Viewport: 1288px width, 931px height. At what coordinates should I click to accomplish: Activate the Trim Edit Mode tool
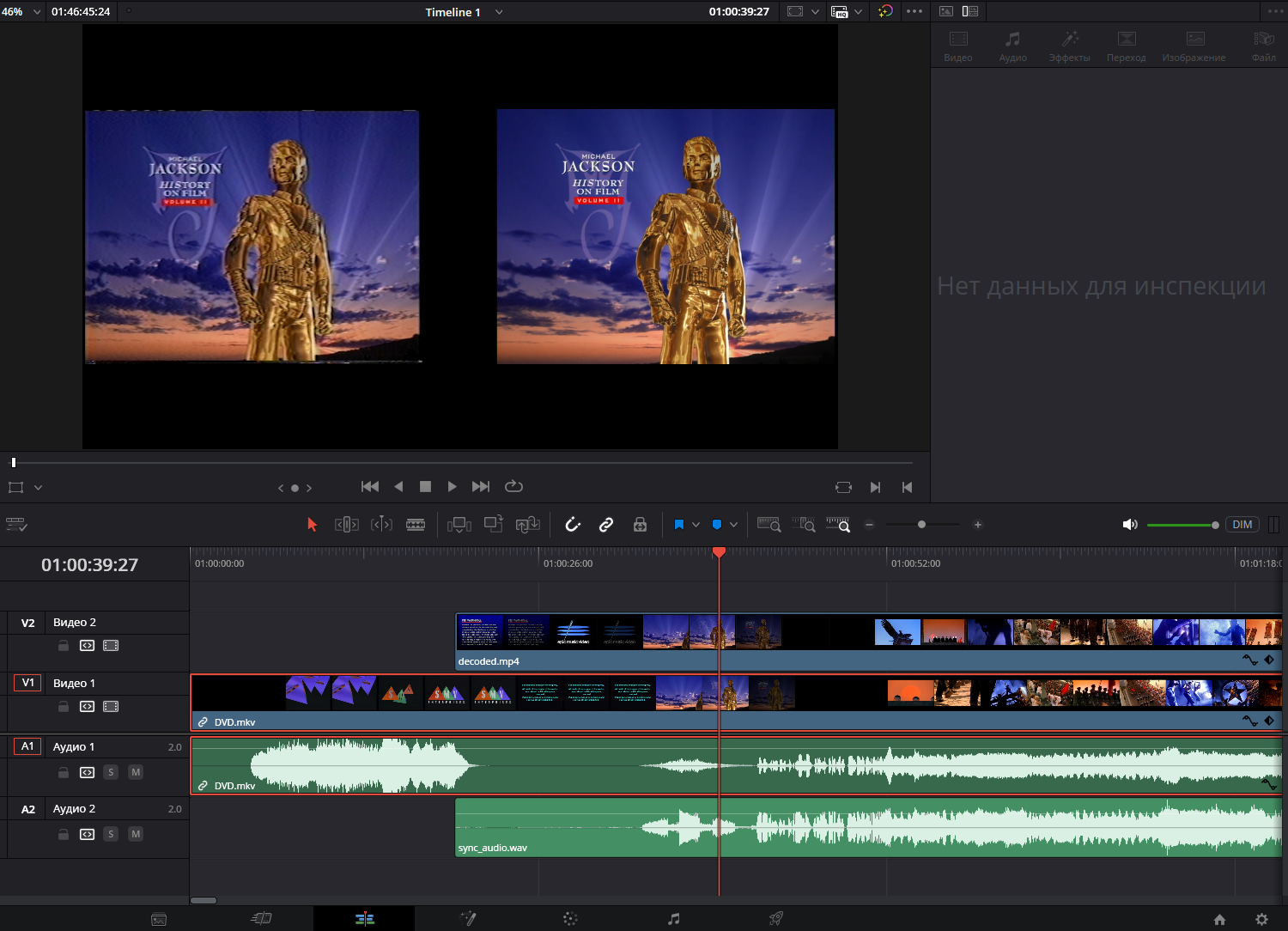pos(347,524)
